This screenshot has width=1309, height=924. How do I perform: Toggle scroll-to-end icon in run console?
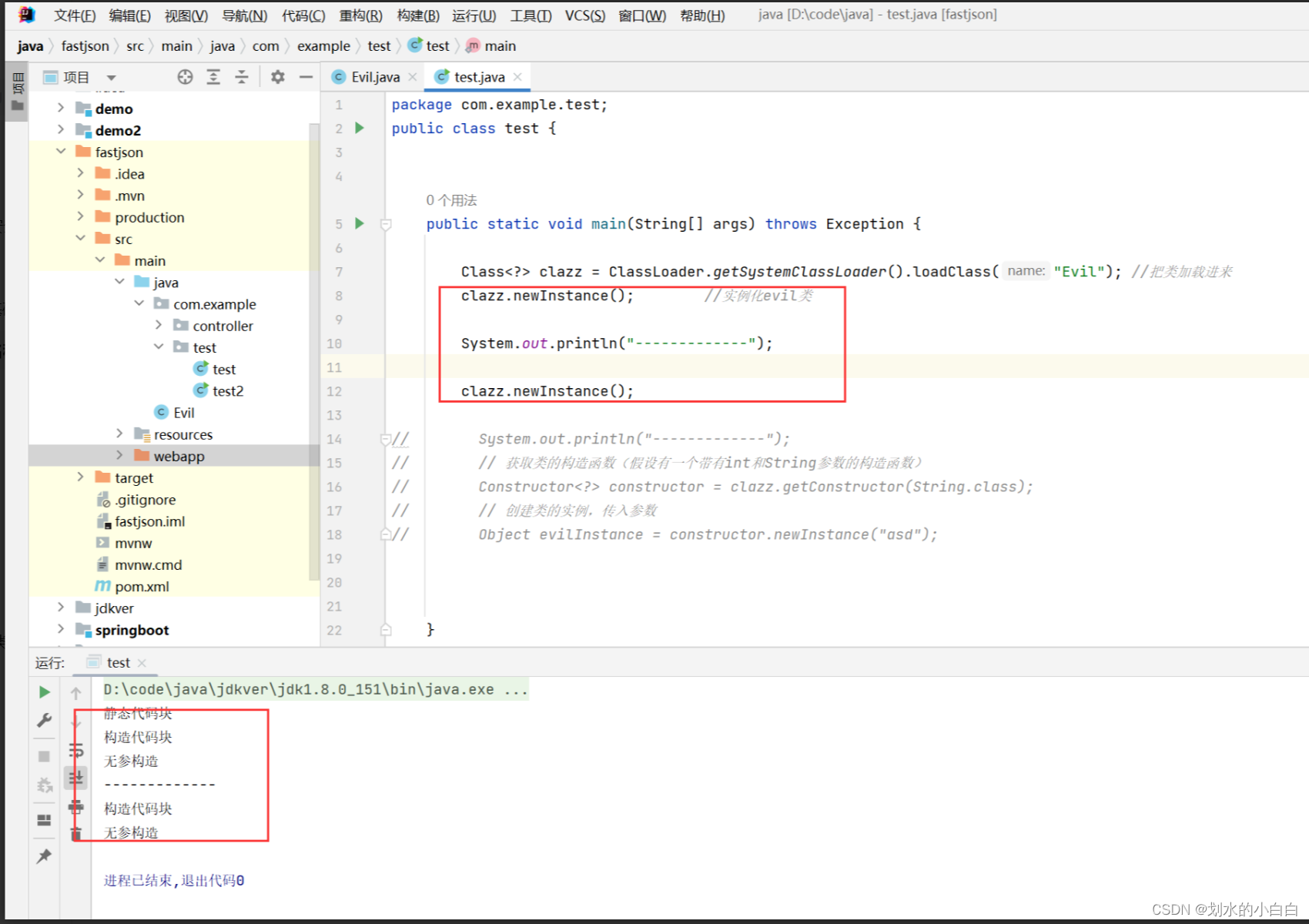(x=75, y=778)
